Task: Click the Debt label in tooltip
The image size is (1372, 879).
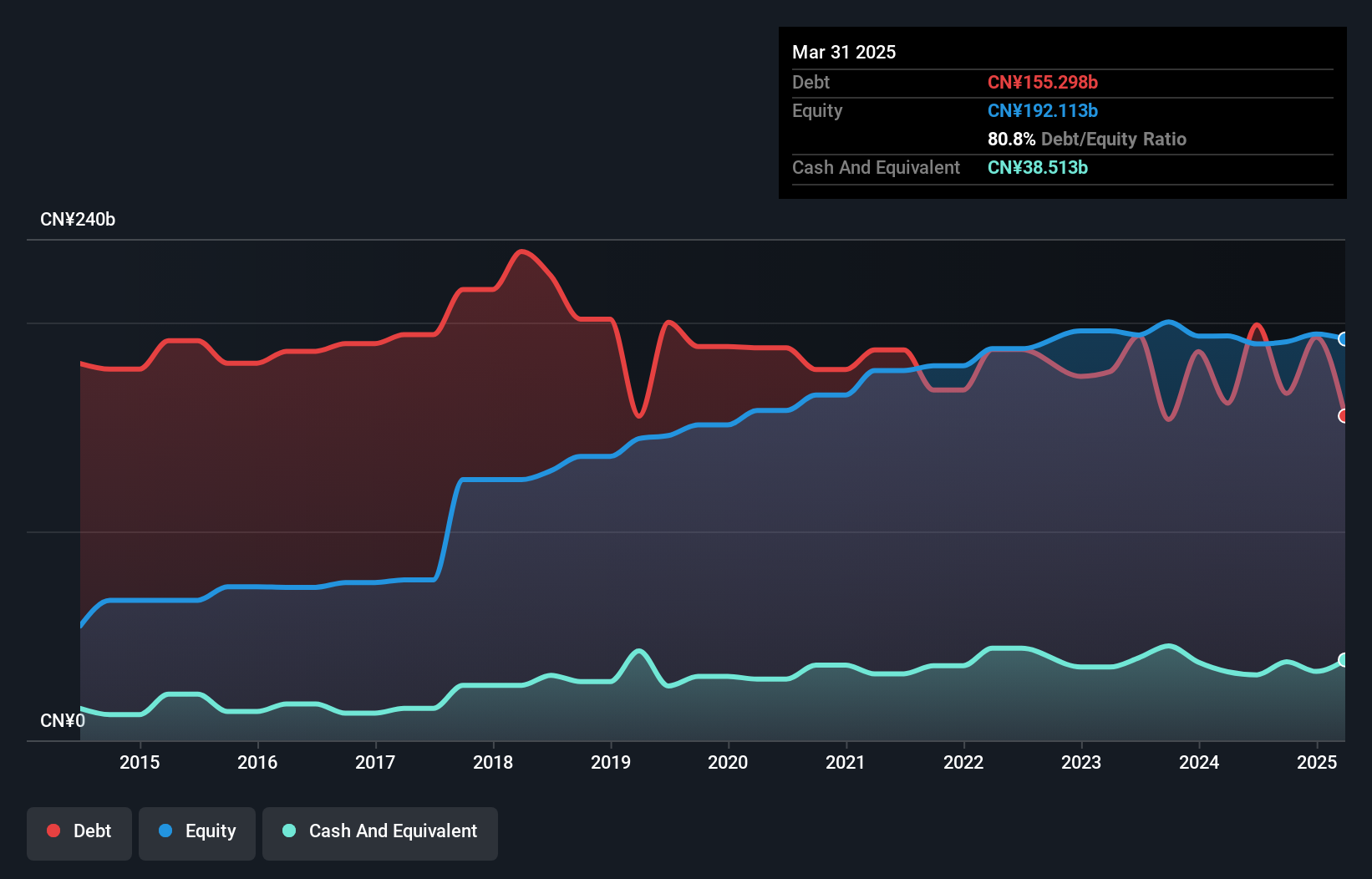Action: (810, 82)
